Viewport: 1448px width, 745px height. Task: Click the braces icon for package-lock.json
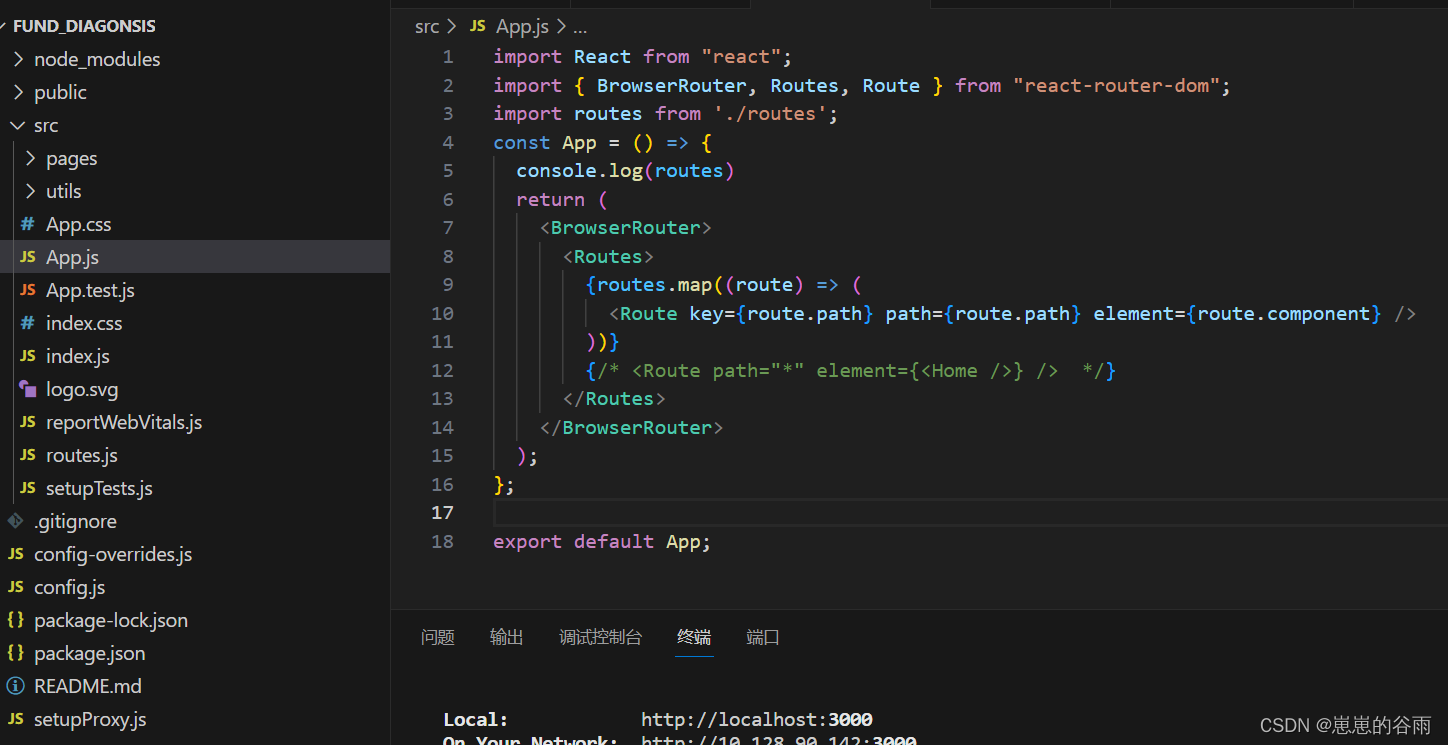tap(15, 620)
